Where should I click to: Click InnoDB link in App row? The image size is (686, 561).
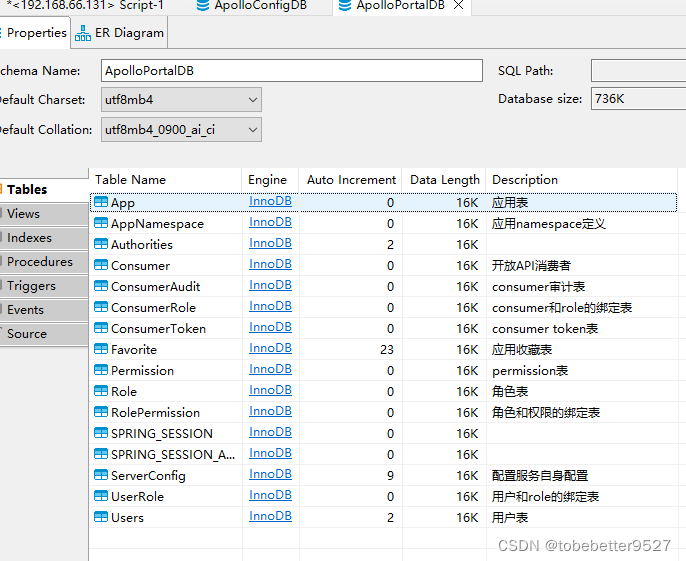pyautogui.click(x=270, y=201)
